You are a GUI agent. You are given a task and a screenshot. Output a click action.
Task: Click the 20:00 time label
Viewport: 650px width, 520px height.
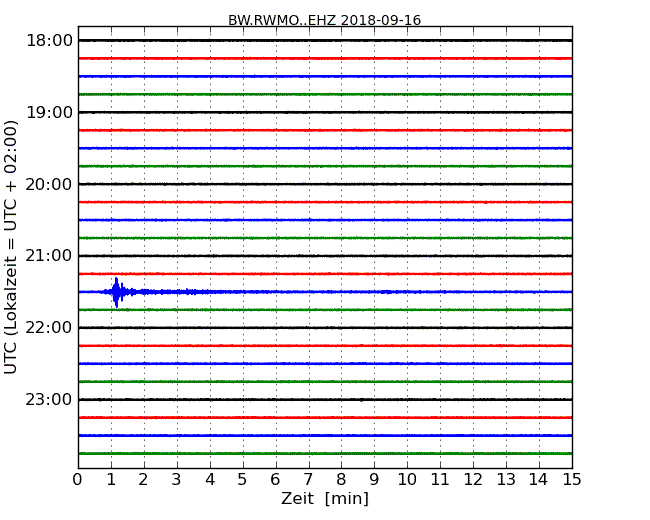[49, 184]
